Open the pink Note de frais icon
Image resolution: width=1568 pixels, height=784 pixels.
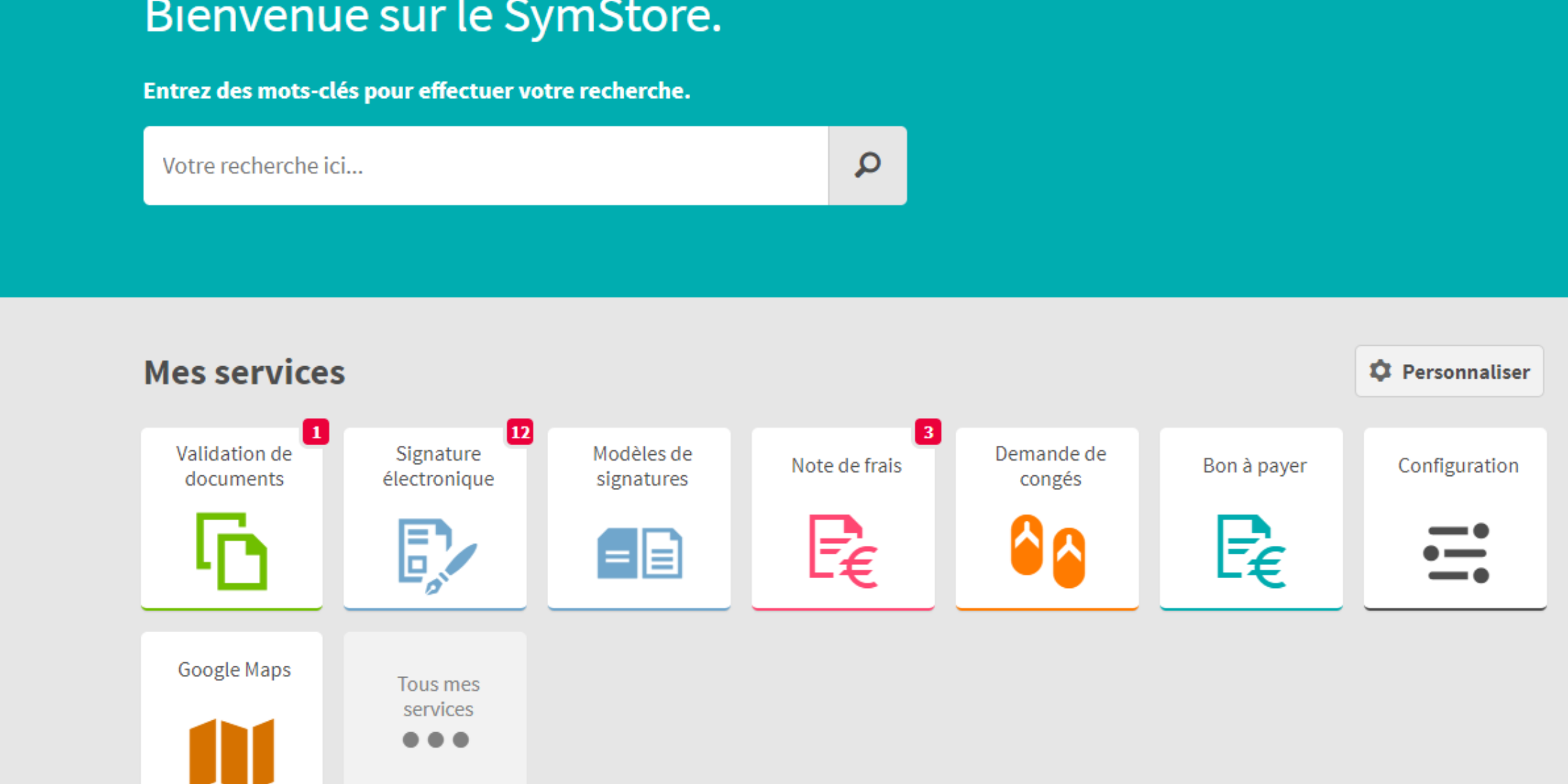coord(843,552)
